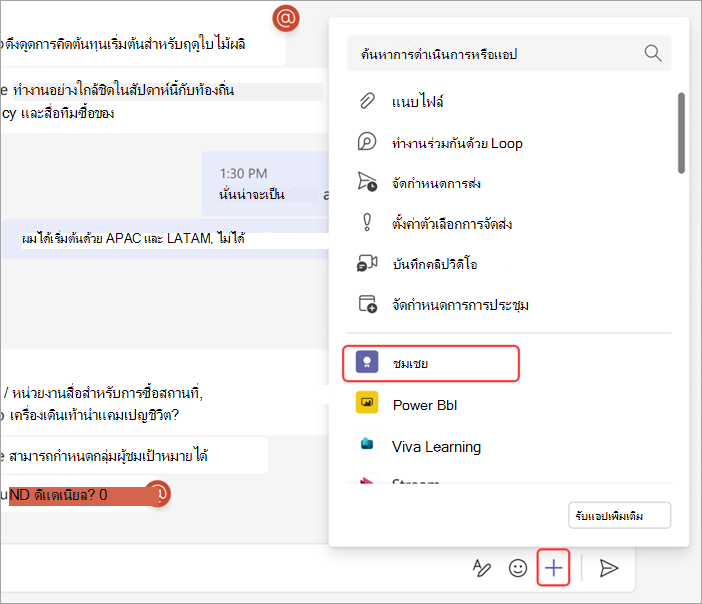
Task: Click the Loop component icon
Action: point(367,141)
